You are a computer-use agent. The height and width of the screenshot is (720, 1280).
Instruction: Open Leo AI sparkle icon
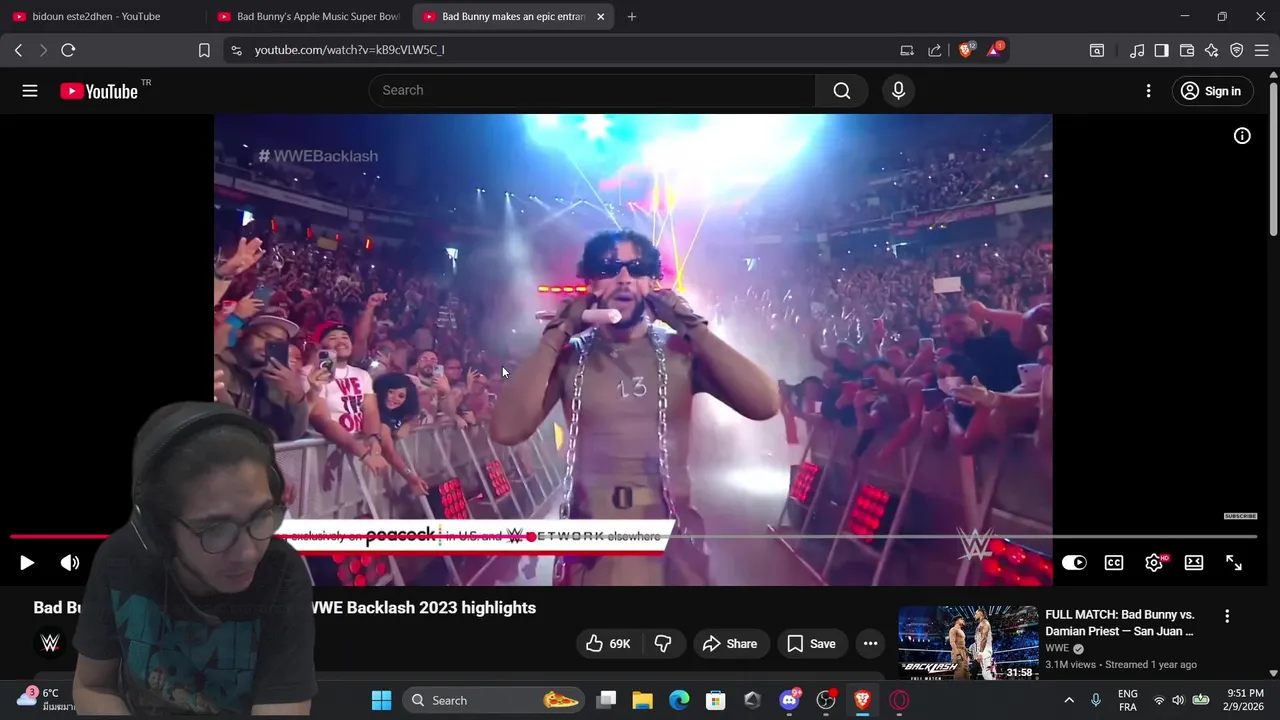(x=1212, y=50)
